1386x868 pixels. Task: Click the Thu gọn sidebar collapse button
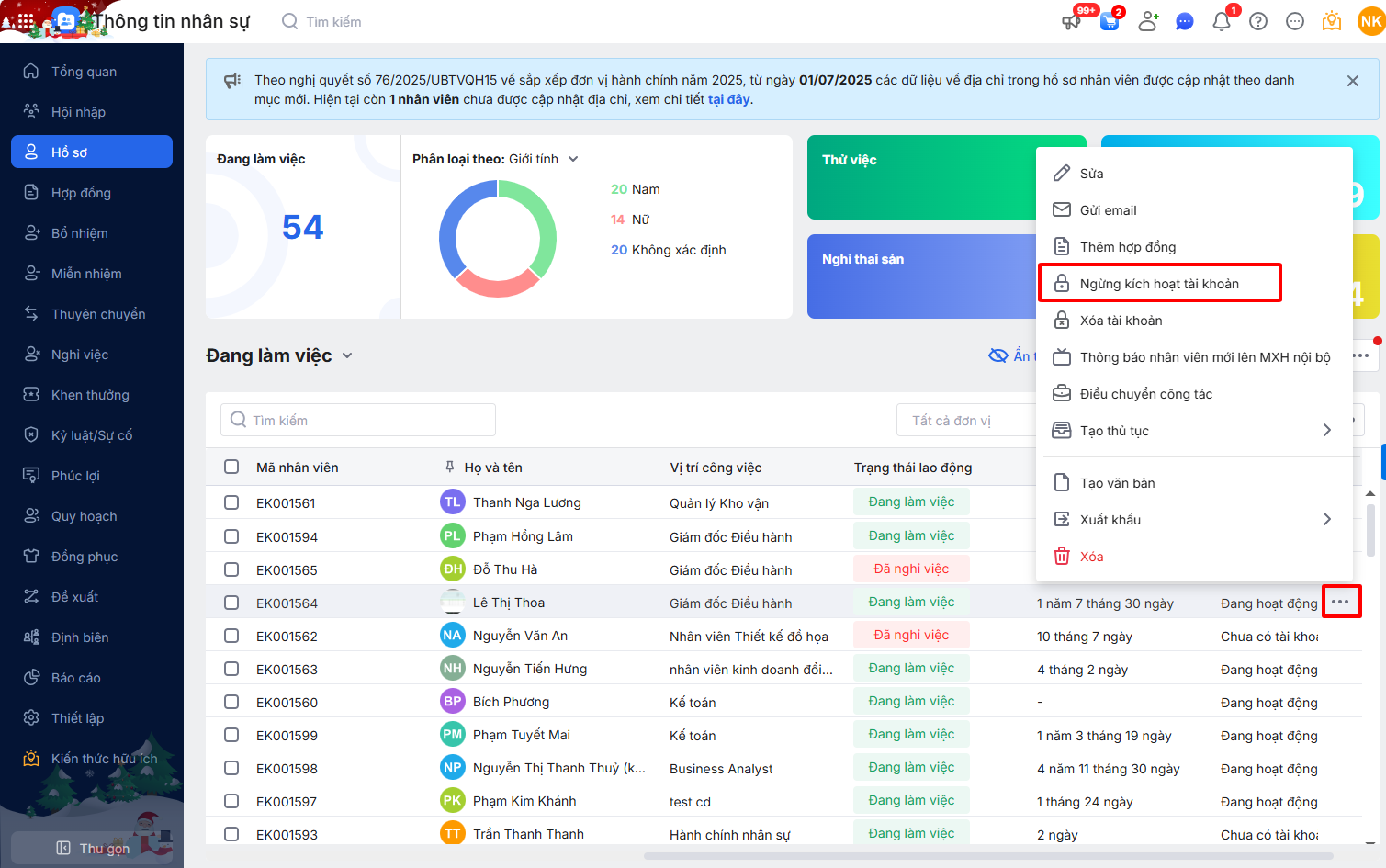[x=92, y=848]
